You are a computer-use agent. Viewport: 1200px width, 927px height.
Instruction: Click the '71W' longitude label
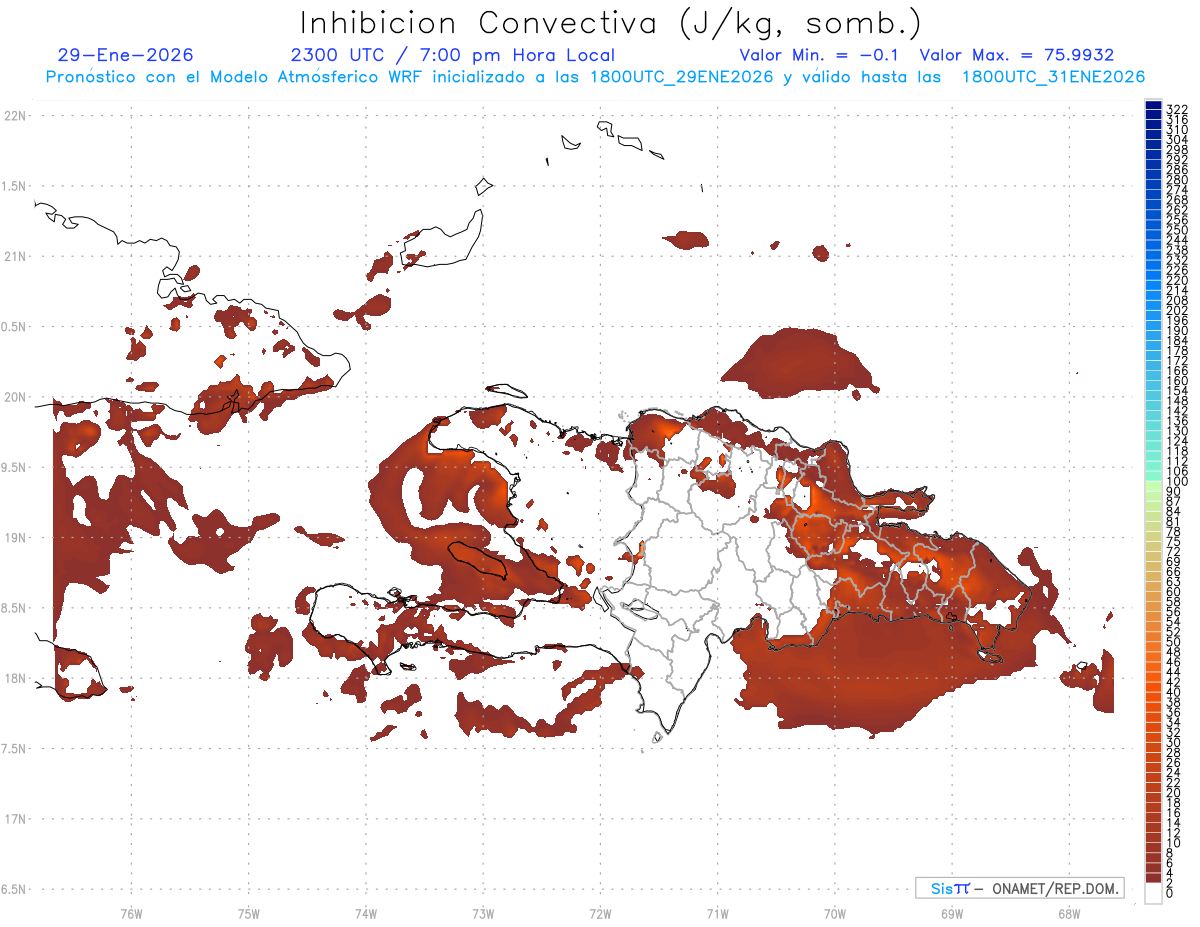(717, 913)
